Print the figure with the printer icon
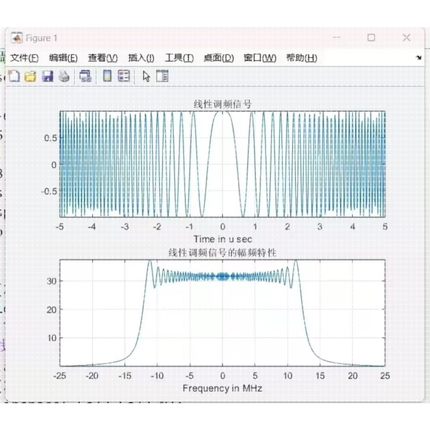Screen dimensions: 430x430 tap(64, 76)
